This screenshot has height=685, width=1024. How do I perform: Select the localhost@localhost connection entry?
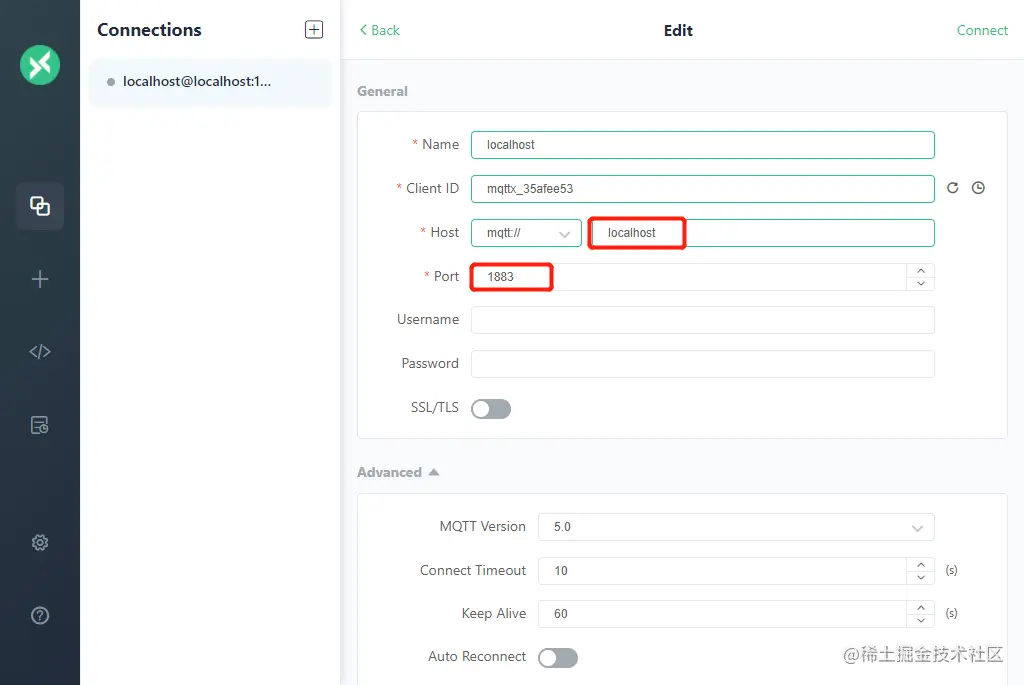[x=210, y=82]
